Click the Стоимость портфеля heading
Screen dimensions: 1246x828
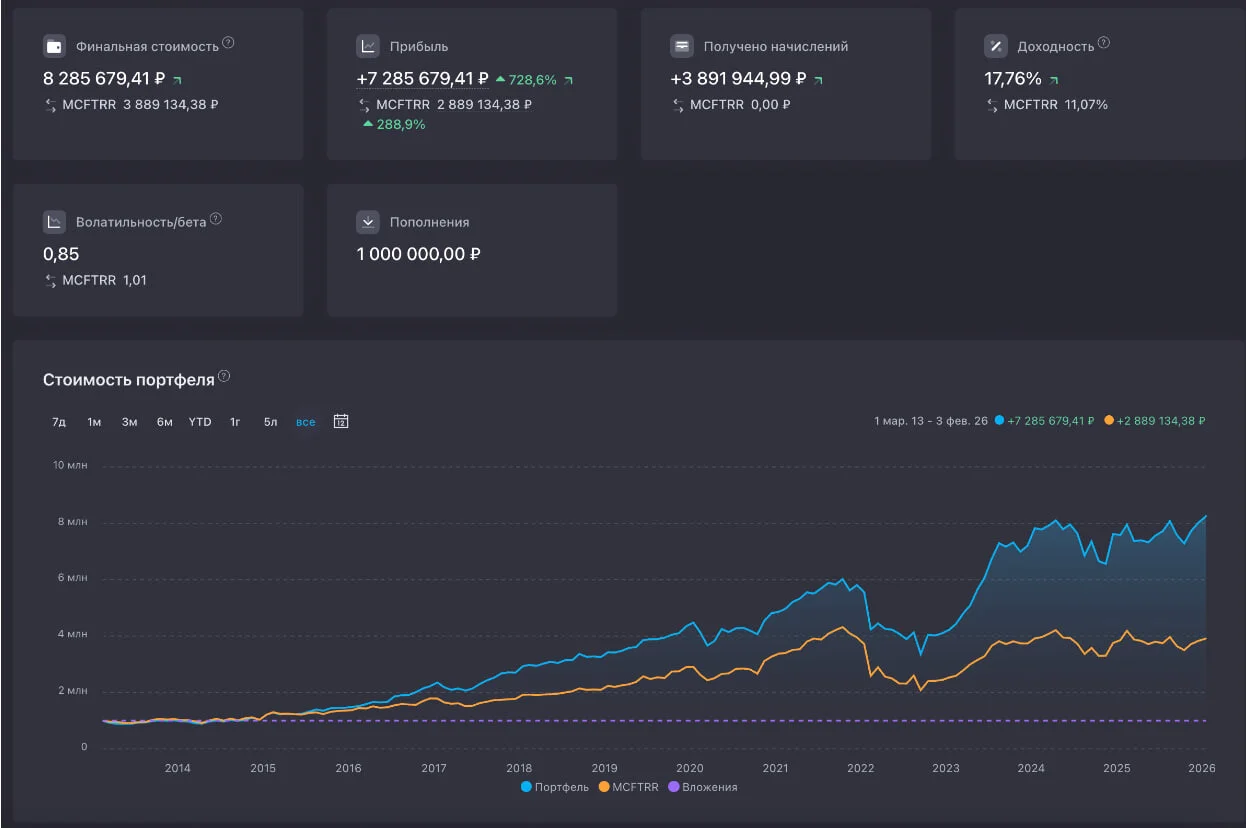pyautogui.click(x=129, y=380)
